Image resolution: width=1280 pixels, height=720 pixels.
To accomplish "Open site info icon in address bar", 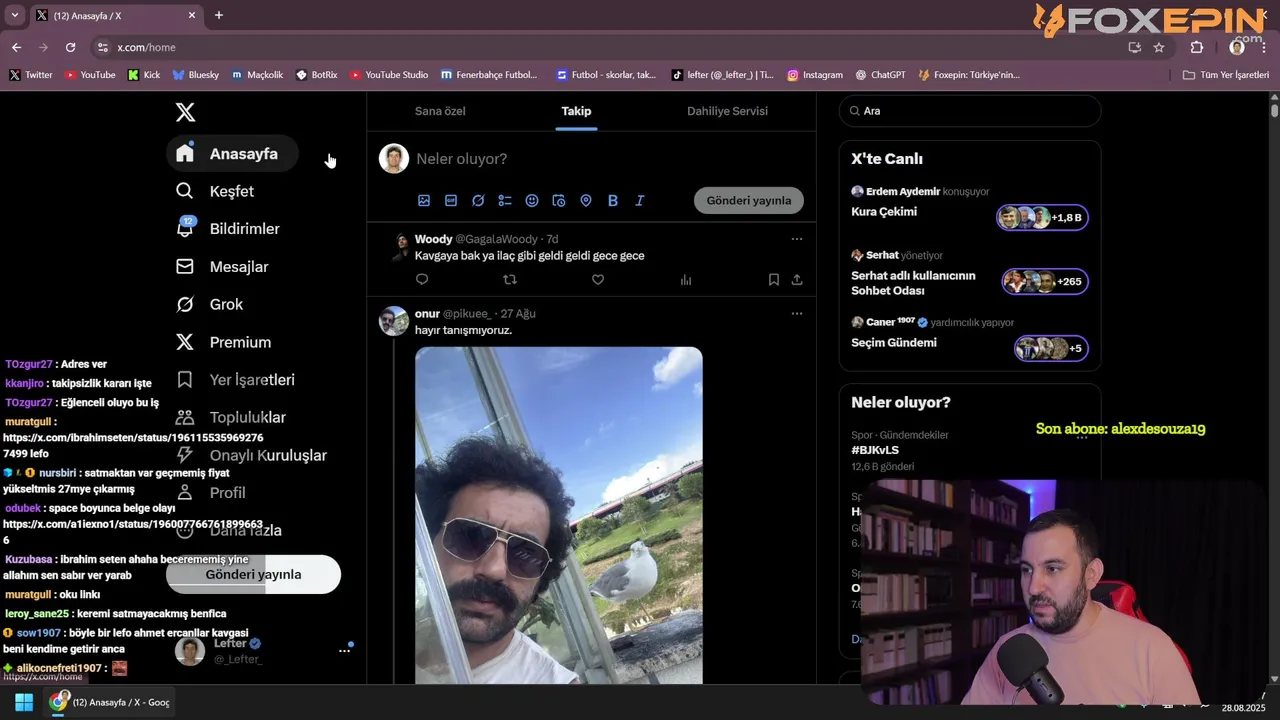I will pos(102,47).
